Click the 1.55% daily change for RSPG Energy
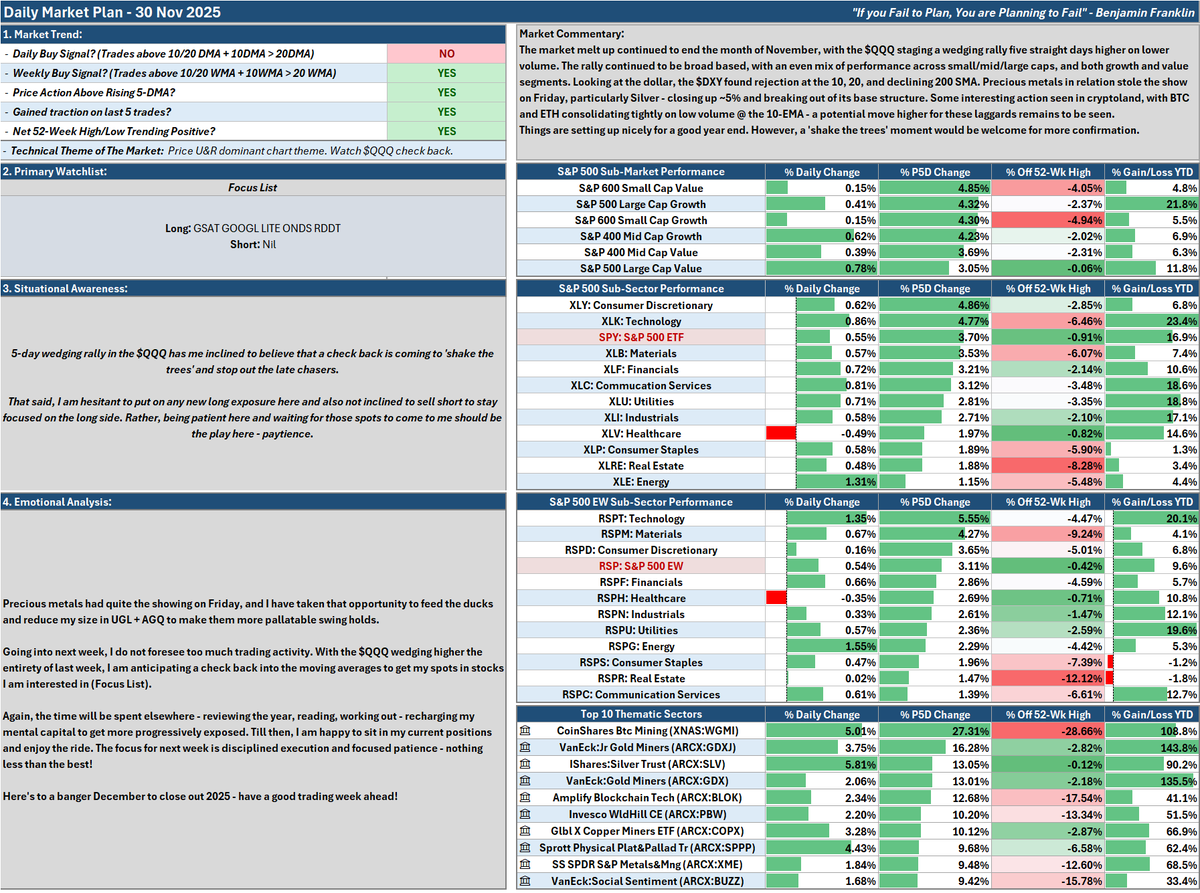The height and width of the screenshot is (893, 1200). pyautogui.click(x=823, y=646)
